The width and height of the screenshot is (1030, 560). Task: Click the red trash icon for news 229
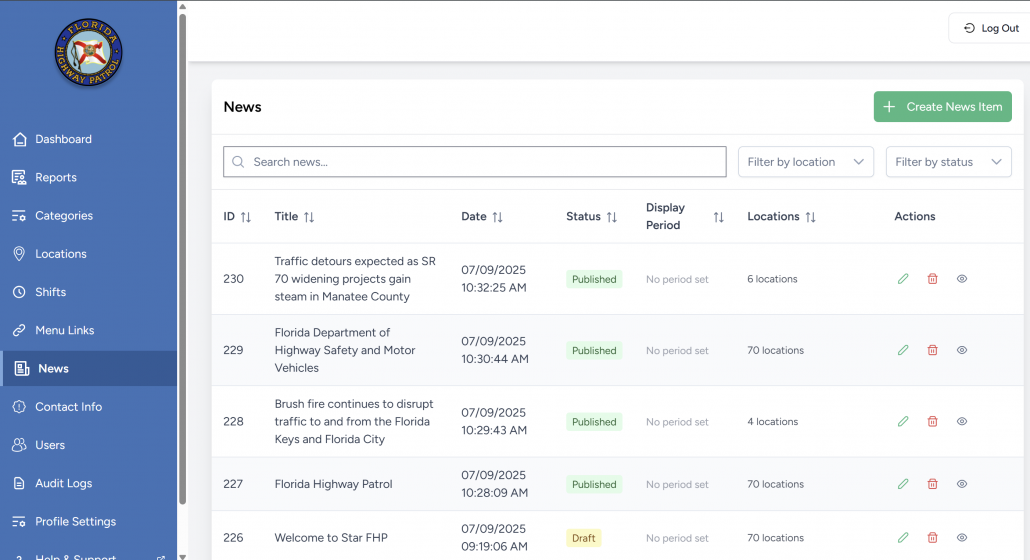[932, 350]
